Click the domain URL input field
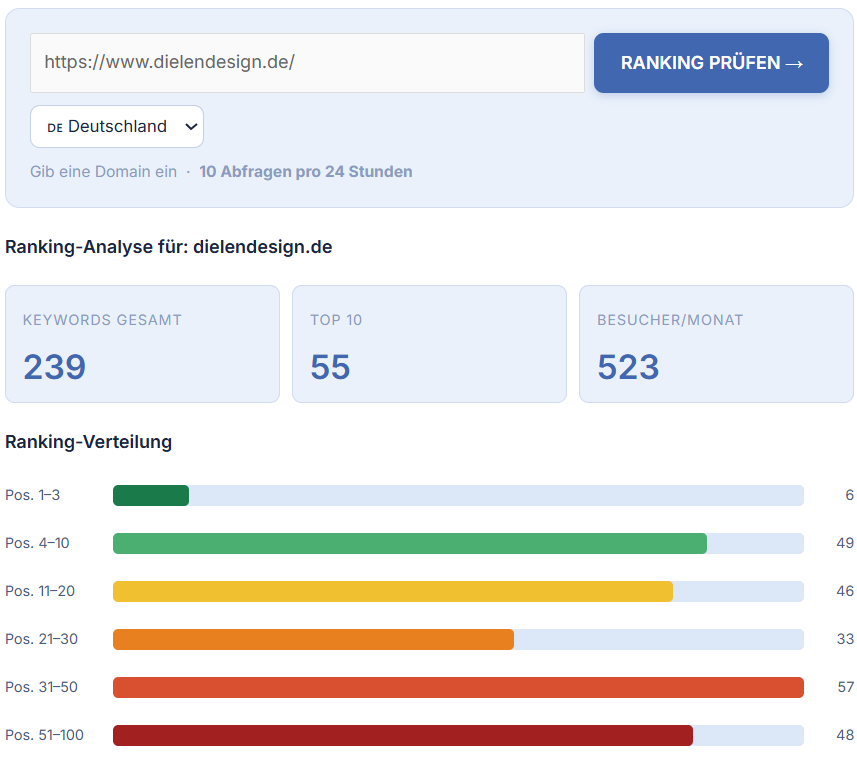Viewport: 857px width, 765px height. click(307, 63)
